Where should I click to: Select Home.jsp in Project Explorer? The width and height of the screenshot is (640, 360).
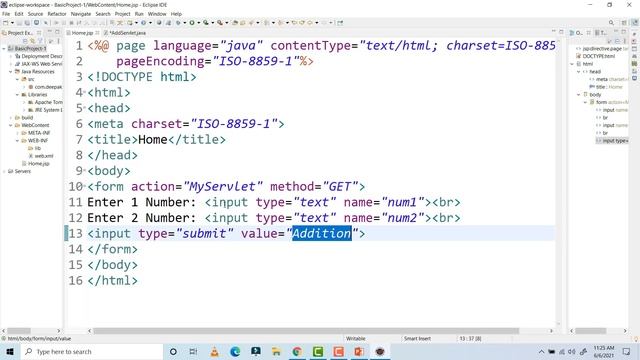[36, 164]
